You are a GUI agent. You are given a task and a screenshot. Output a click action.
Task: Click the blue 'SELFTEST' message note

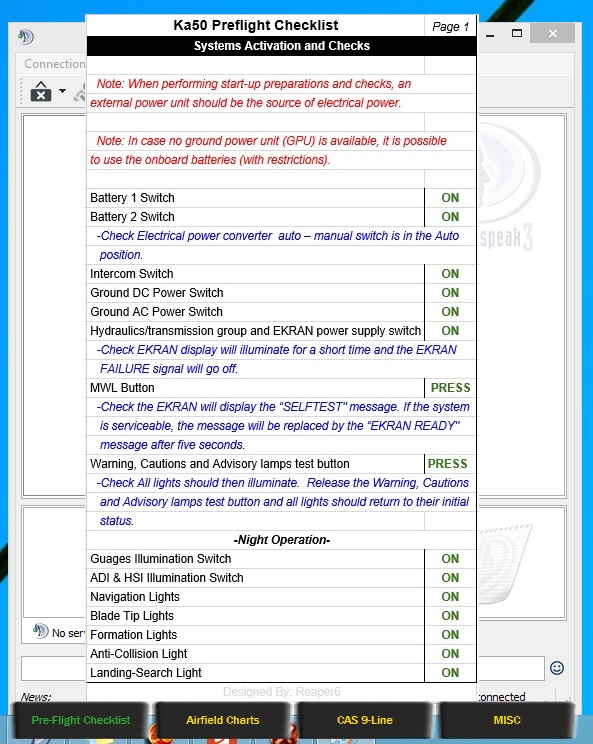283,425
